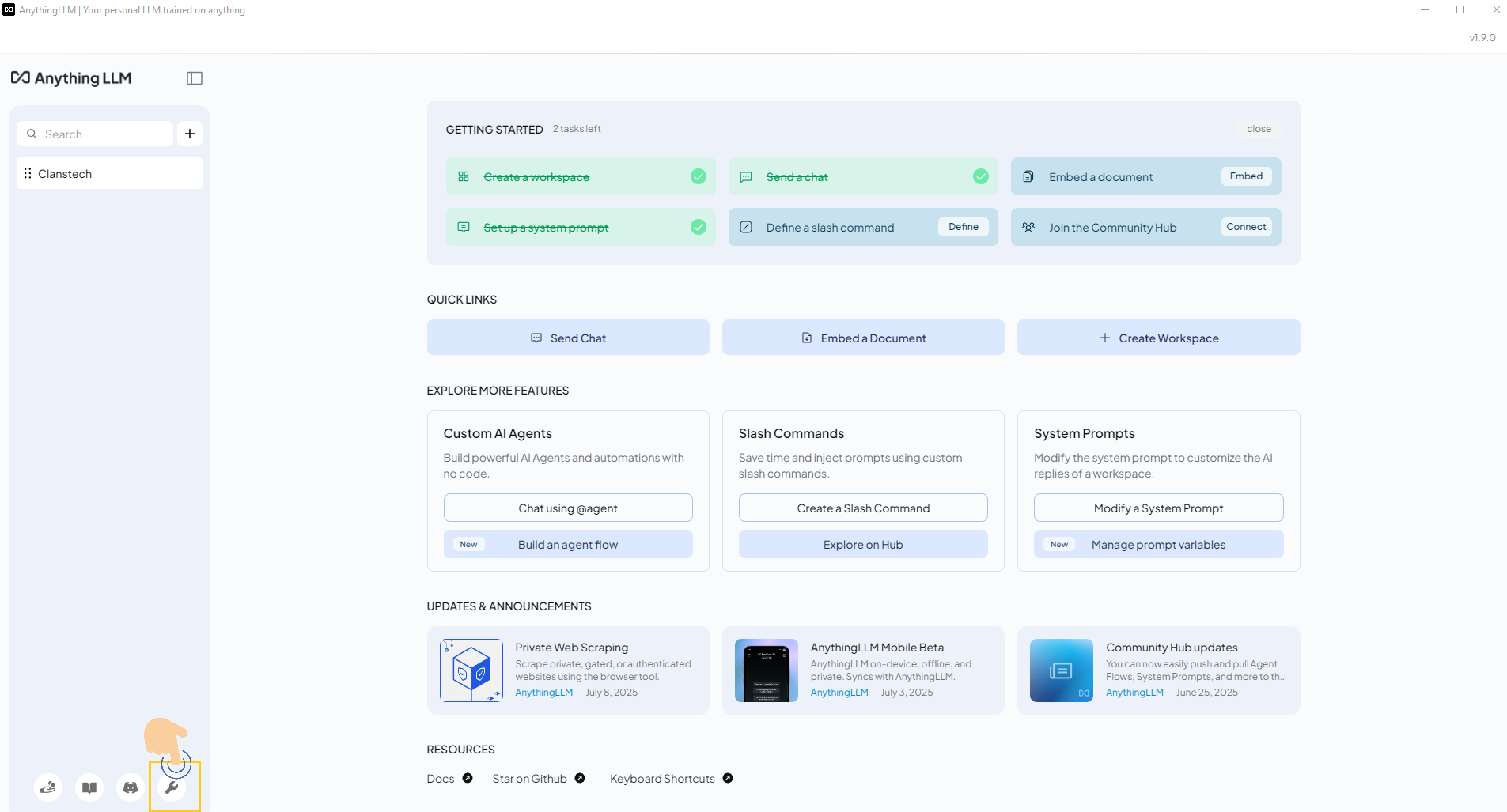The image size is (1507, 812).
Task: Click the Create a workspace checkmark
Action: pos(698,176)
